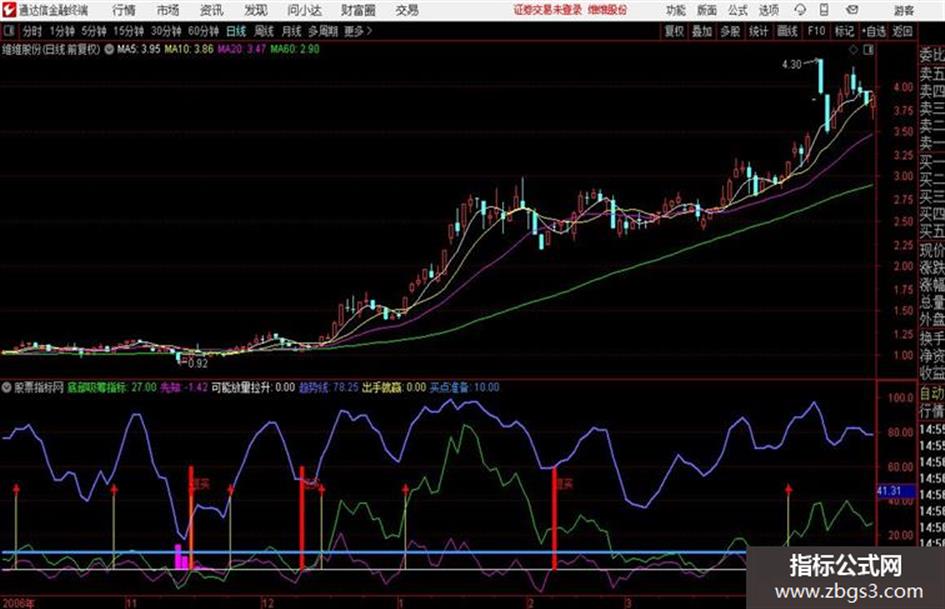
Task: Click the MA20: 3.47 indicator label
Action: click(x=242, y=49)
